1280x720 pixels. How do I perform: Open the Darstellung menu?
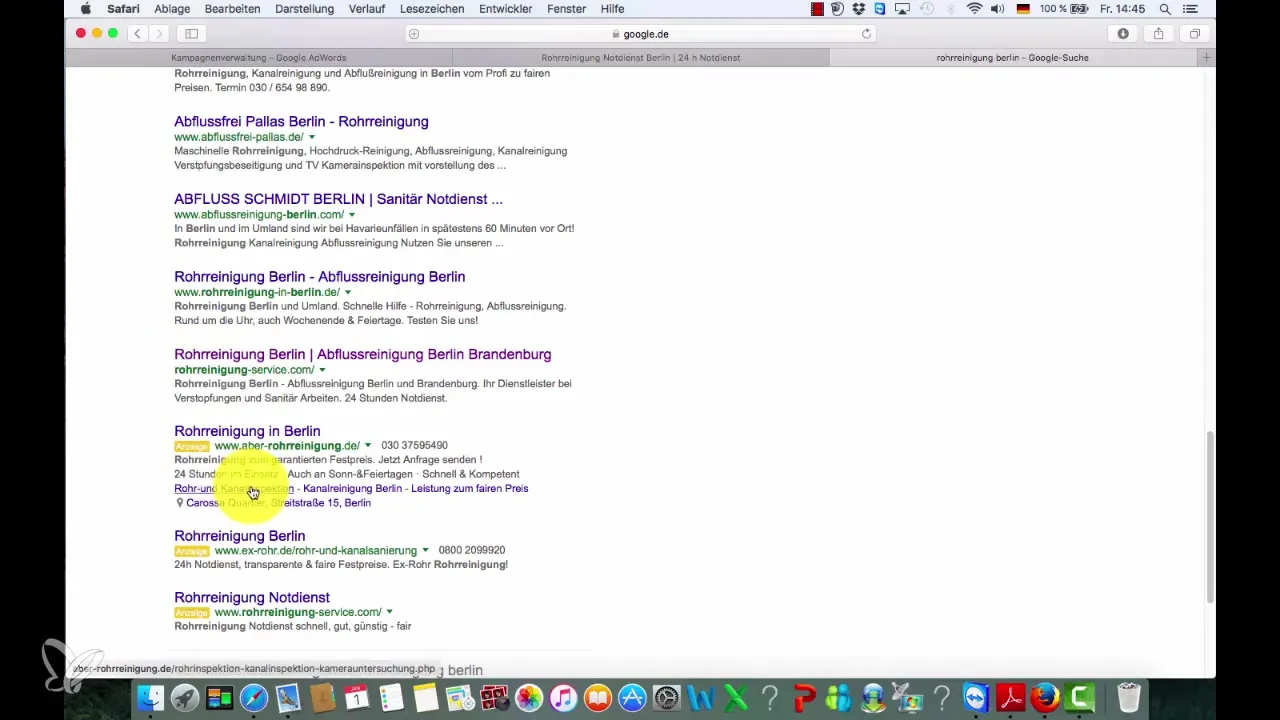click(304, 9)
